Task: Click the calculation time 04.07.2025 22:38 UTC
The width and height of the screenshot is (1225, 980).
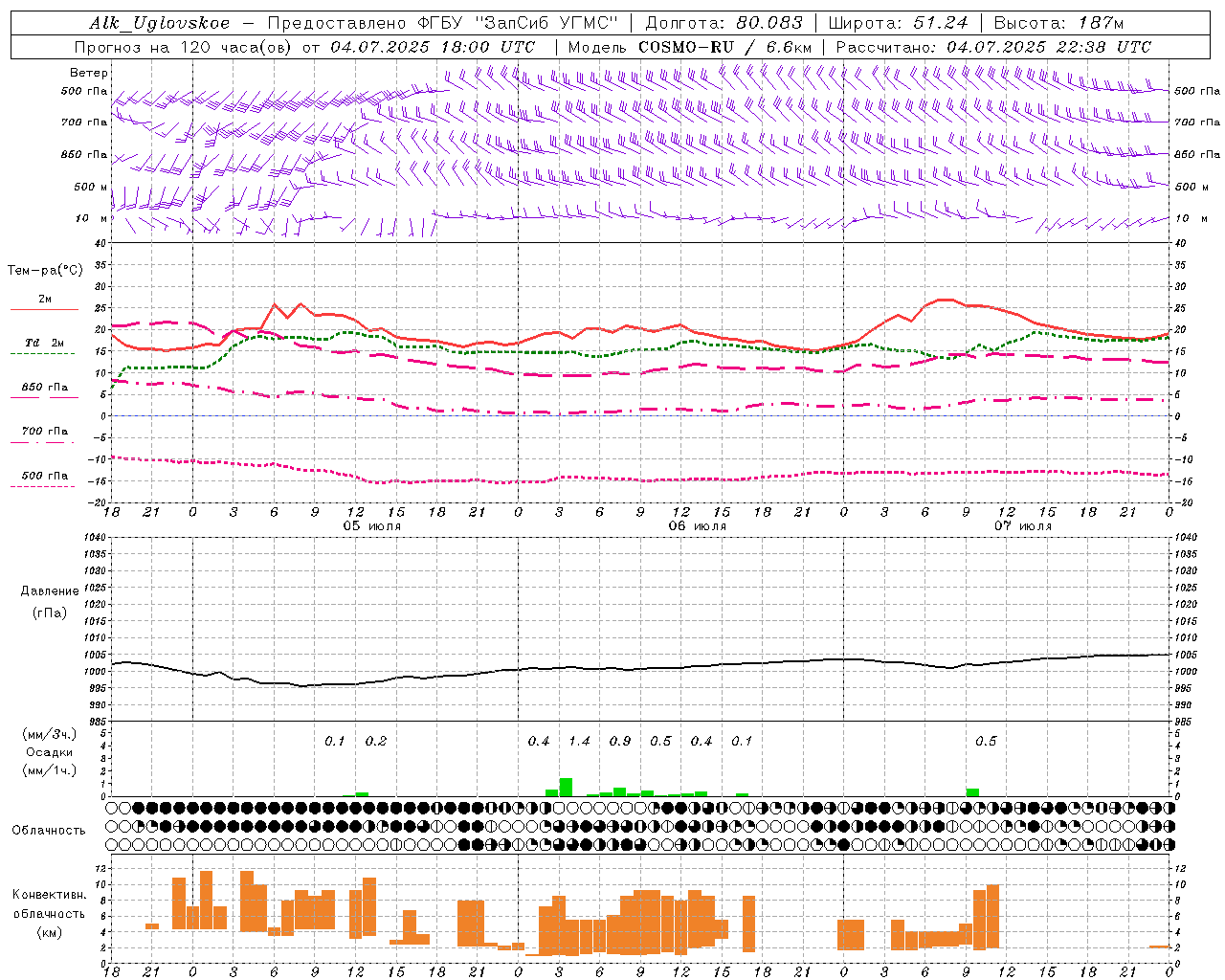Action: [x=1049, y=47]
